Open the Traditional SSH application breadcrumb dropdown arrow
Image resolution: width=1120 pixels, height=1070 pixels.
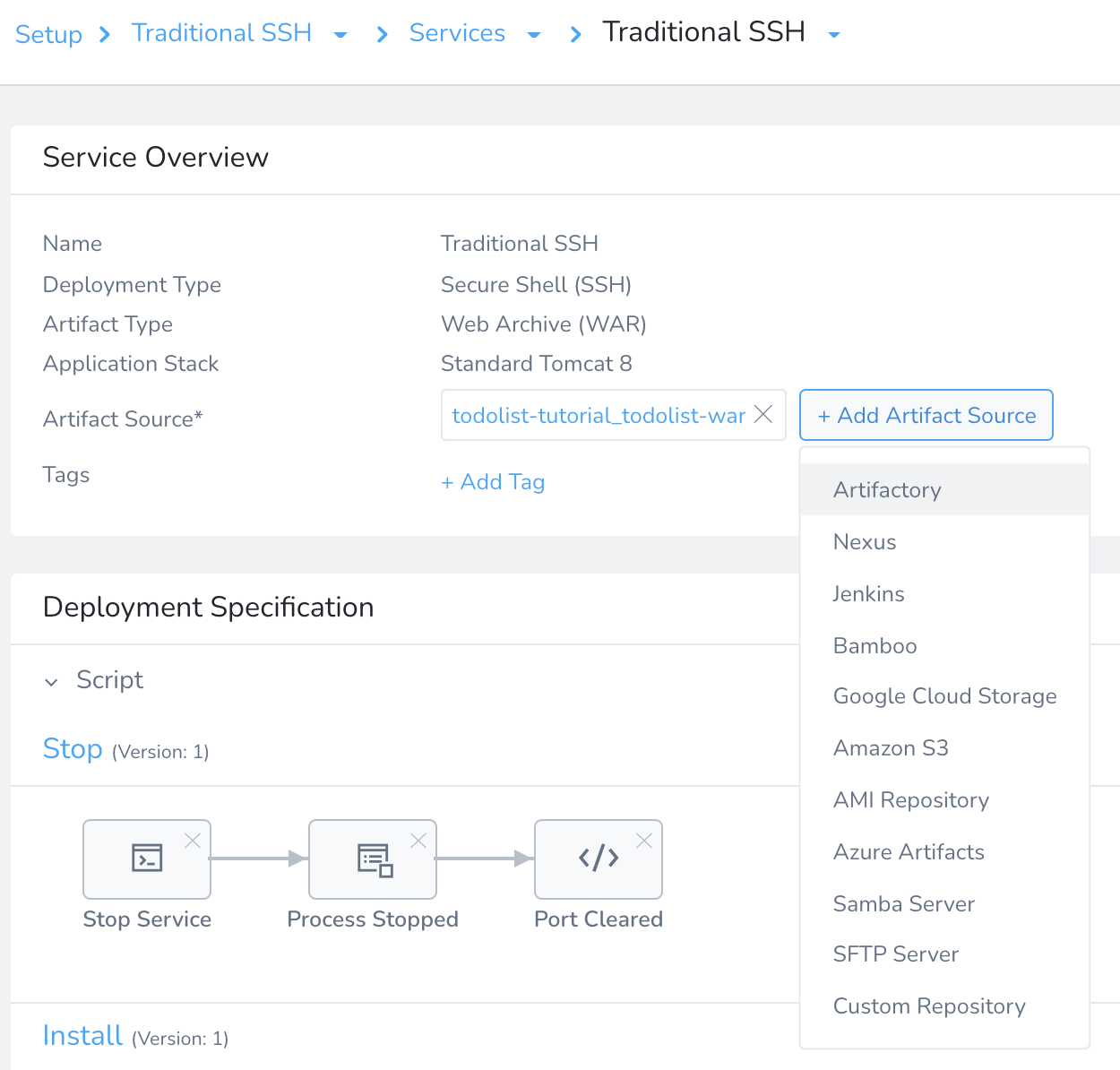tap(340, 35)
